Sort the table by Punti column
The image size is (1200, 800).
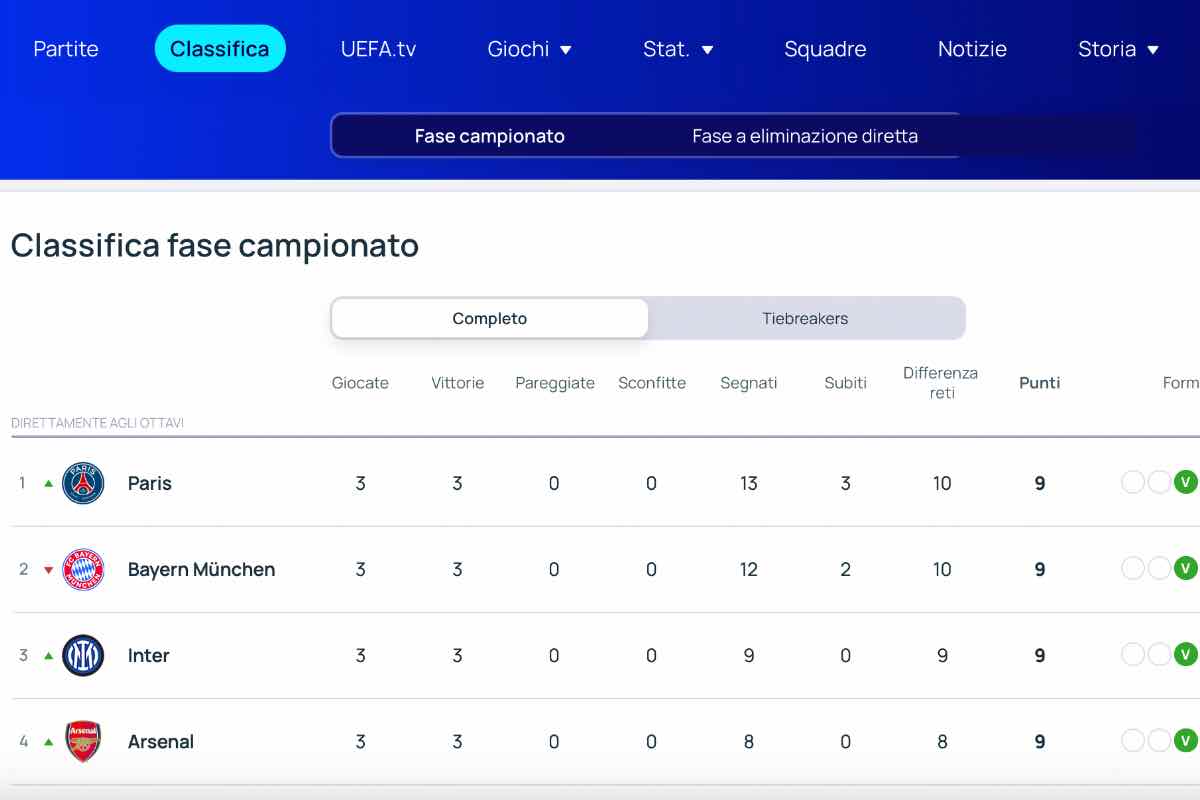click(1040, 383)
